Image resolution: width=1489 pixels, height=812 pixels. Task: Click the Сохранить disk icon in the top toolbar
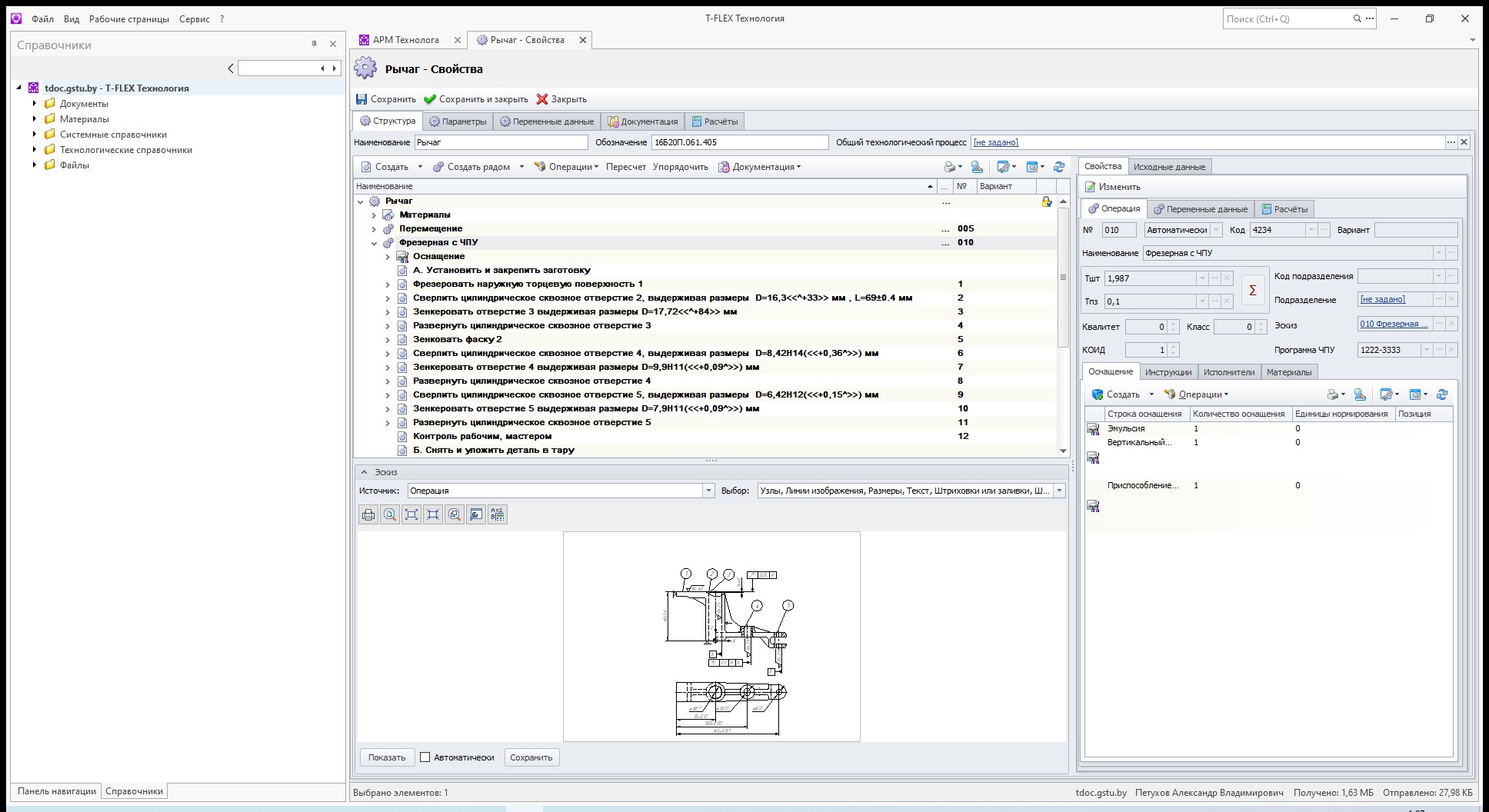click(x=361, y=99)
